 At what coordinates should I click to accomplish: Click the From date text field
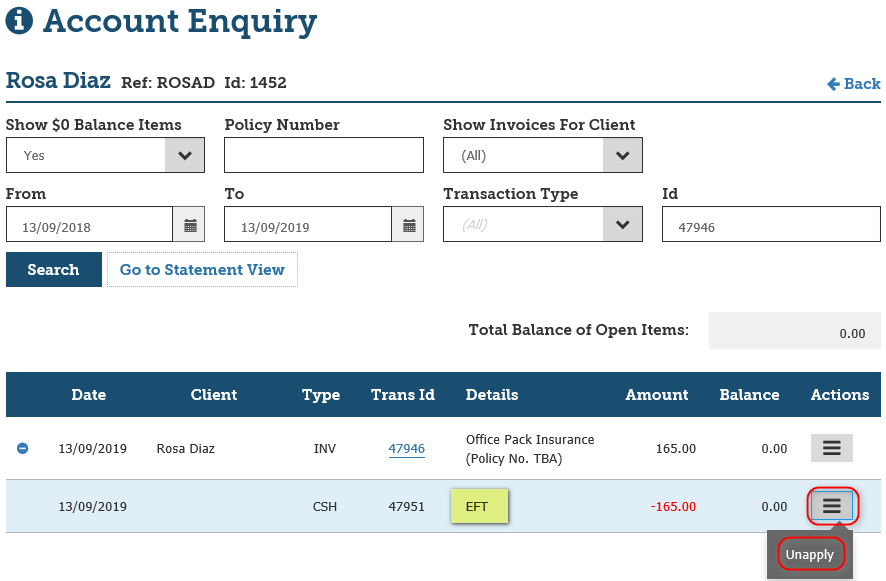coord(90,226)
